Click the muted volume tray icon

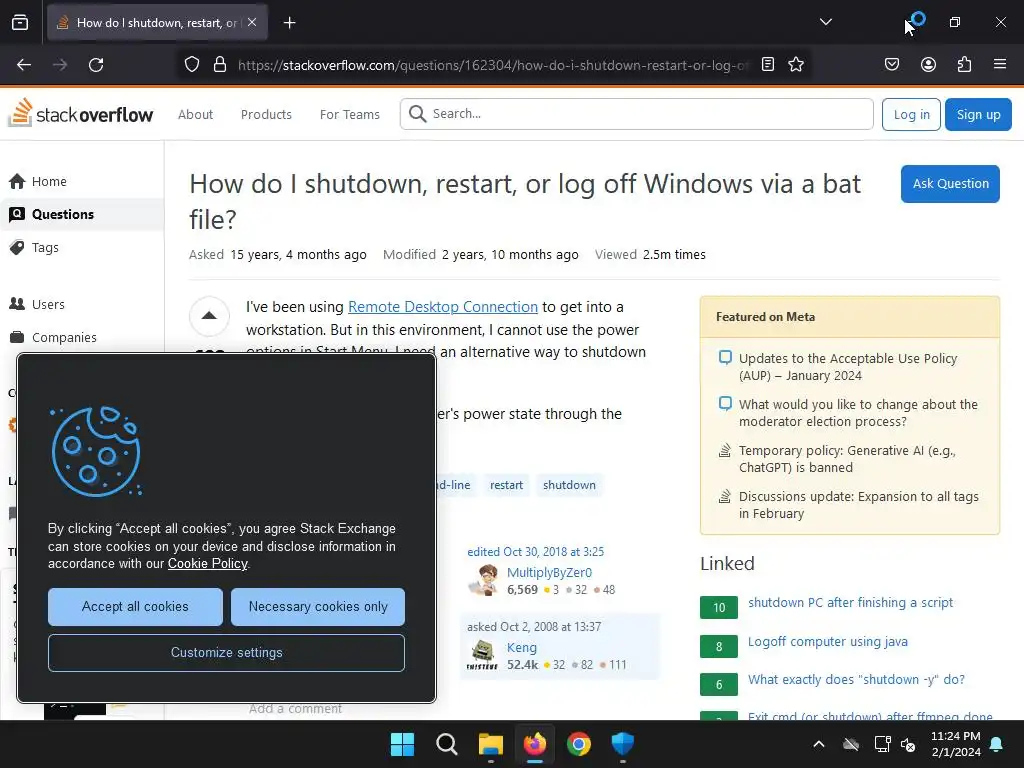908,744
